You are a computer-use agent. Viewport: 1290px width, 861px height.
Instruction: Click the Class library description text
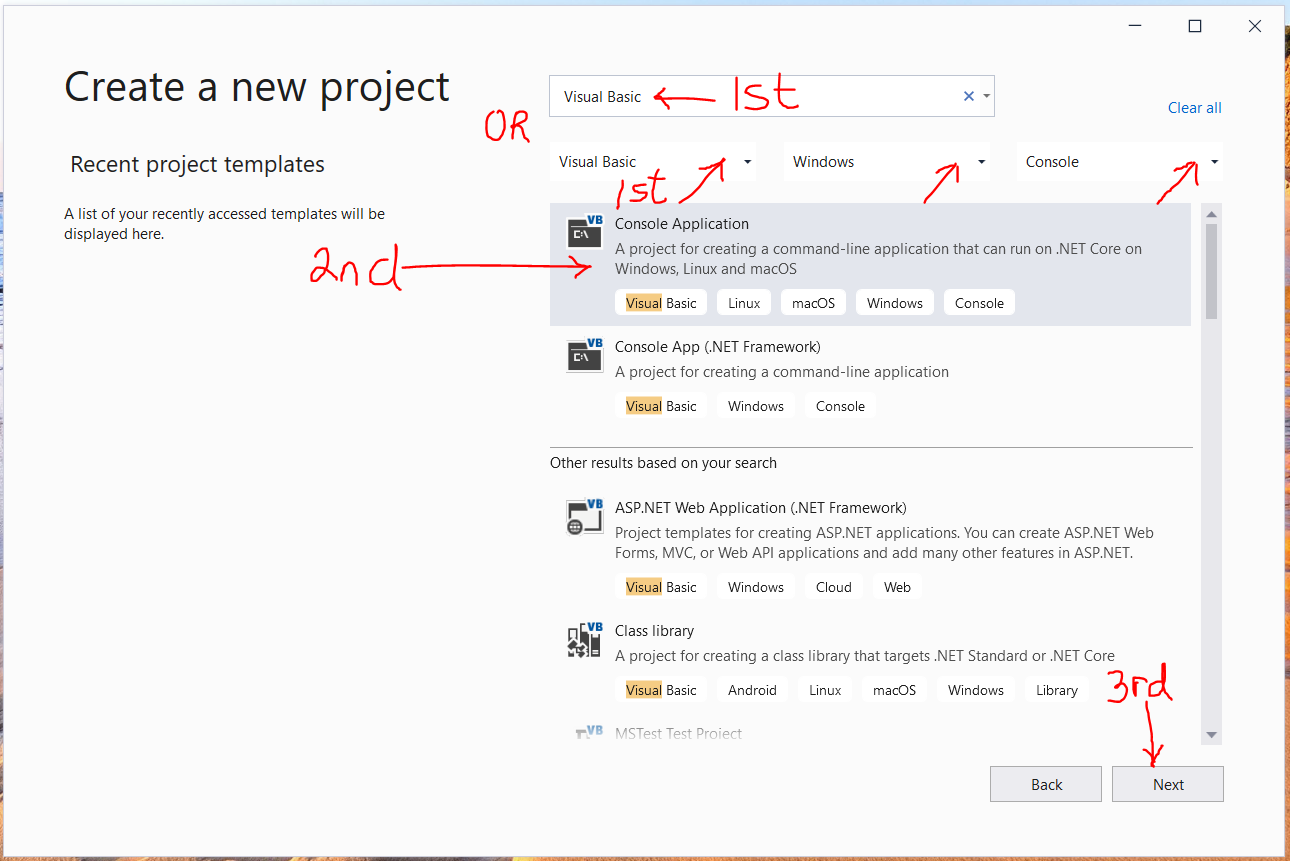(x=864, y=656)
